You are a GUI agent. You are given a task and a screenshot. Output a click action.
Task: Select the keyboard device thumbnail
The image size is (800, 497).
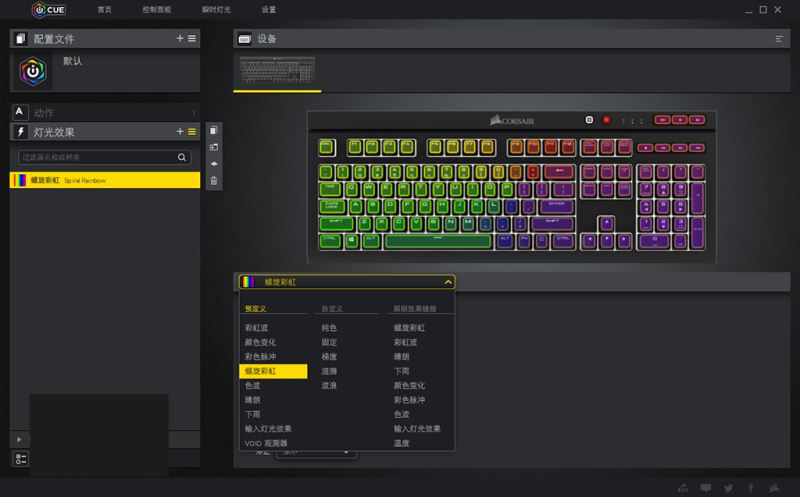(278, 70)
